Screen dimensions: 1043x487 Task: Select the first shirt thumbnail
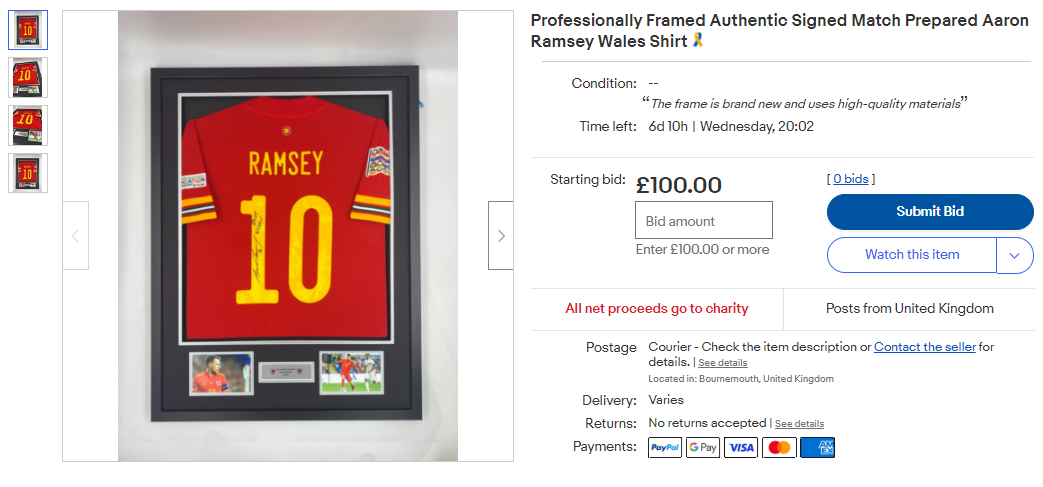(x=28, y=30)
